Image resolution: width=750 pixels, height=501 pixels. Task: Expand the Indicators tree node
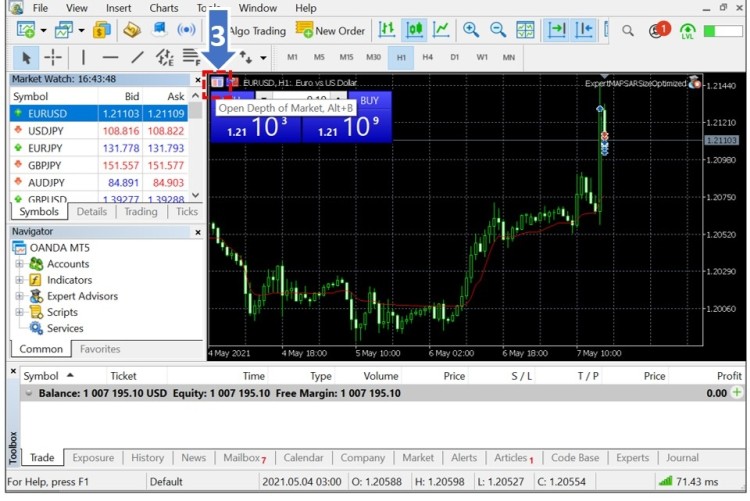coord(20,280)
